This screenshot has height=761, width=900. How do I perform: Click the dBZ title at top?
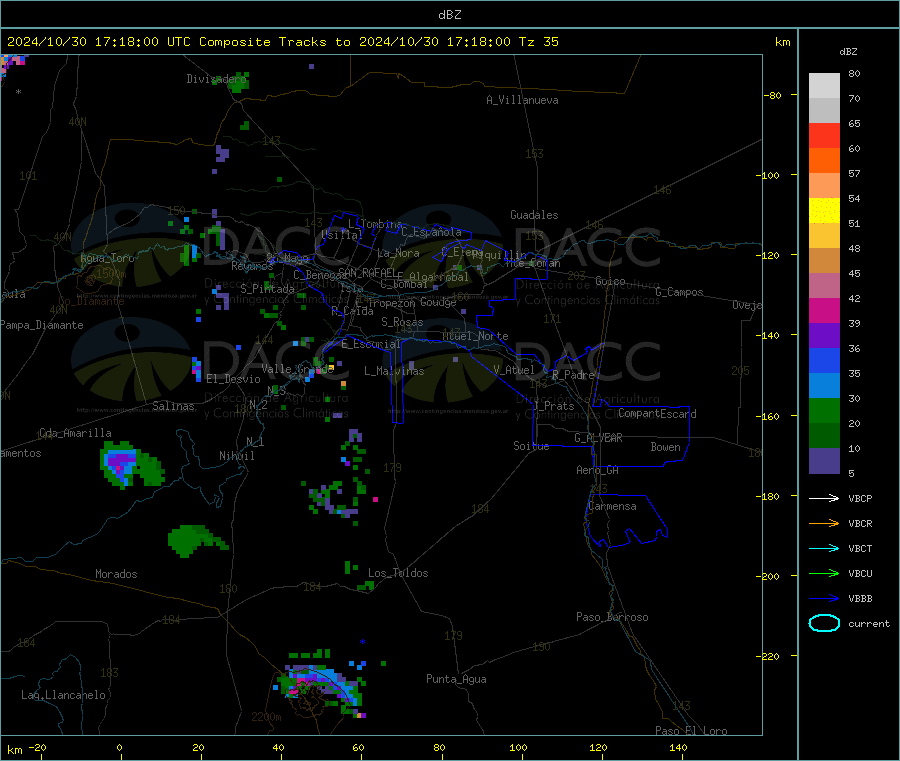[449, 15]
